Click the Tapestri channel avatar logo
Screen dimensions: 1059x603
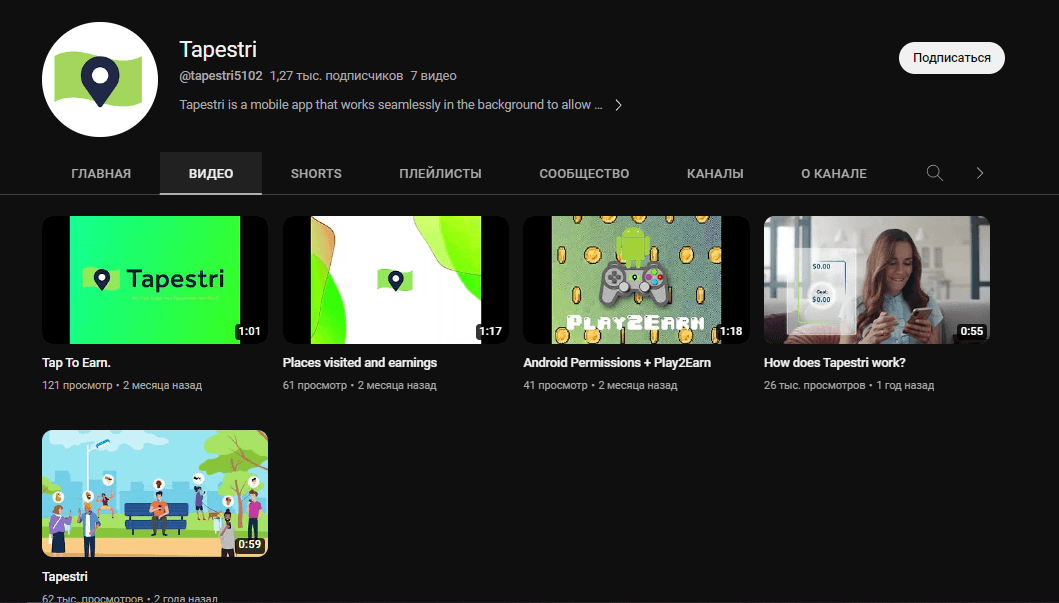[x=100, y=78]
